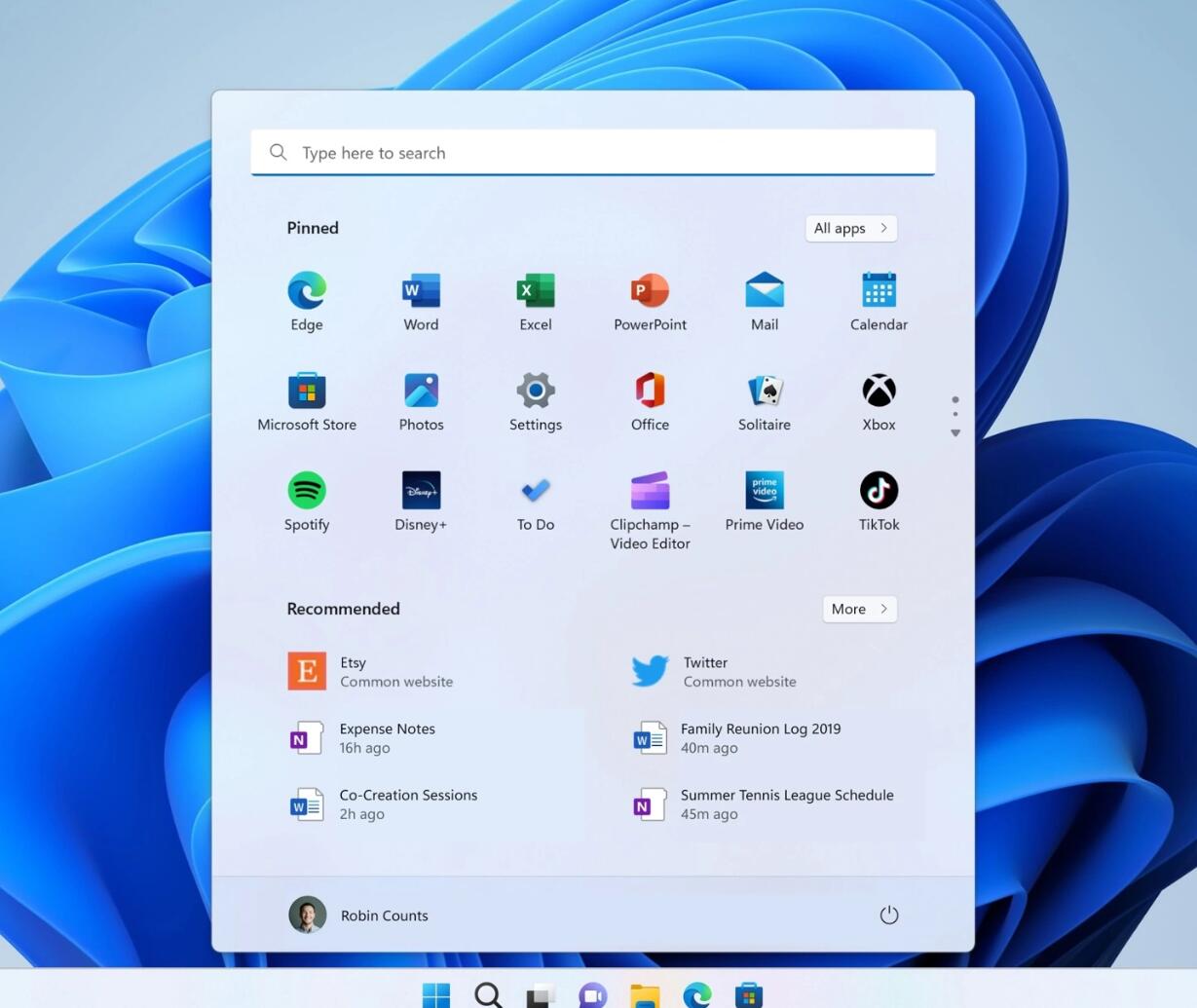
Task: Open Task View on the taskbar
Action: (x=541, y=994)
